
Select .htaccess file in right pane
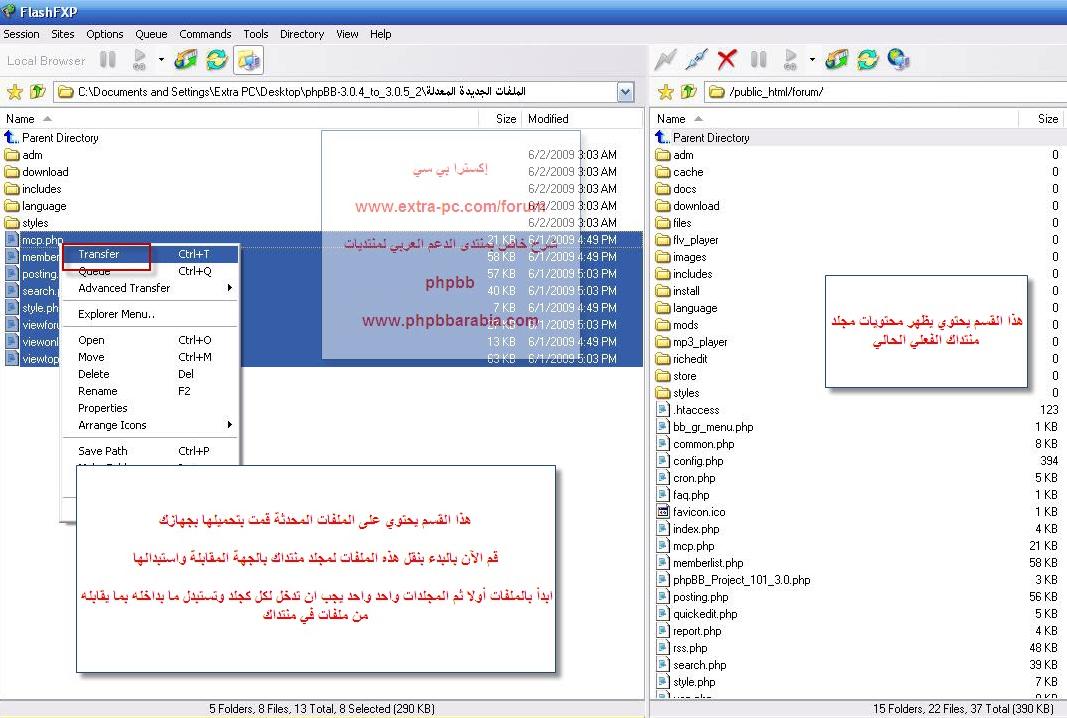pos(688,410)
